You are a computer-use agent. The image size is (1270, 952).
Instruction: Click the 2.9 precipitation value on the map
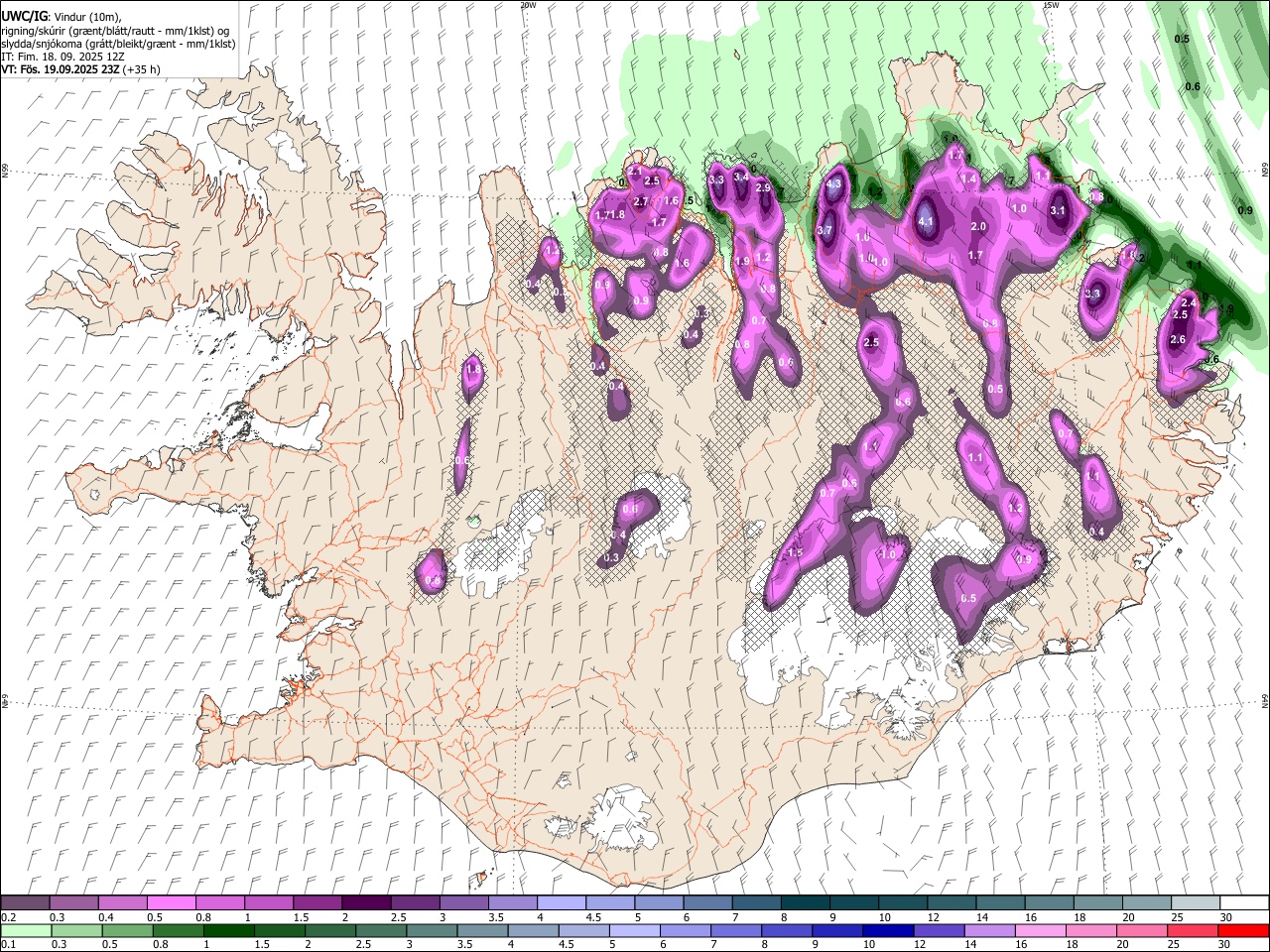coord(763,187)
